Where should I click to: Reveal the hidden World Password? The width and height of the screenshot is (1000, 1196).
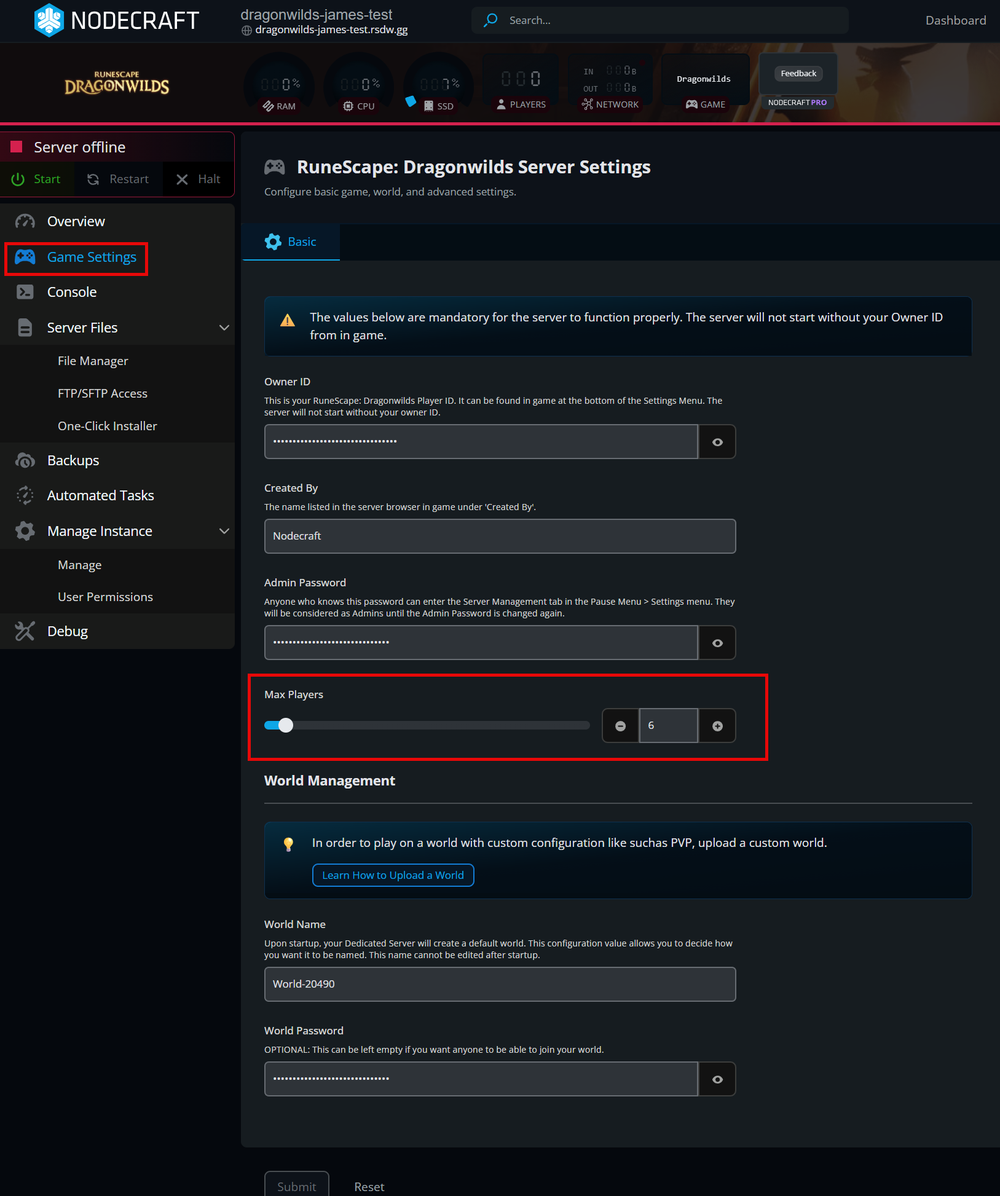[717, 1079]
